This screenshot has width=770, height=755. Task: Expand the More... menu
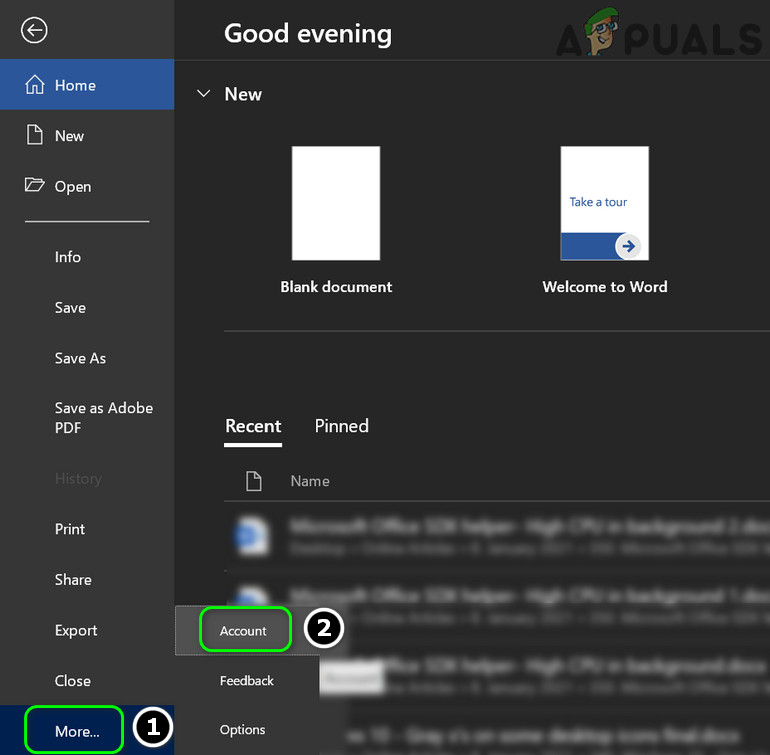[87, 730]
